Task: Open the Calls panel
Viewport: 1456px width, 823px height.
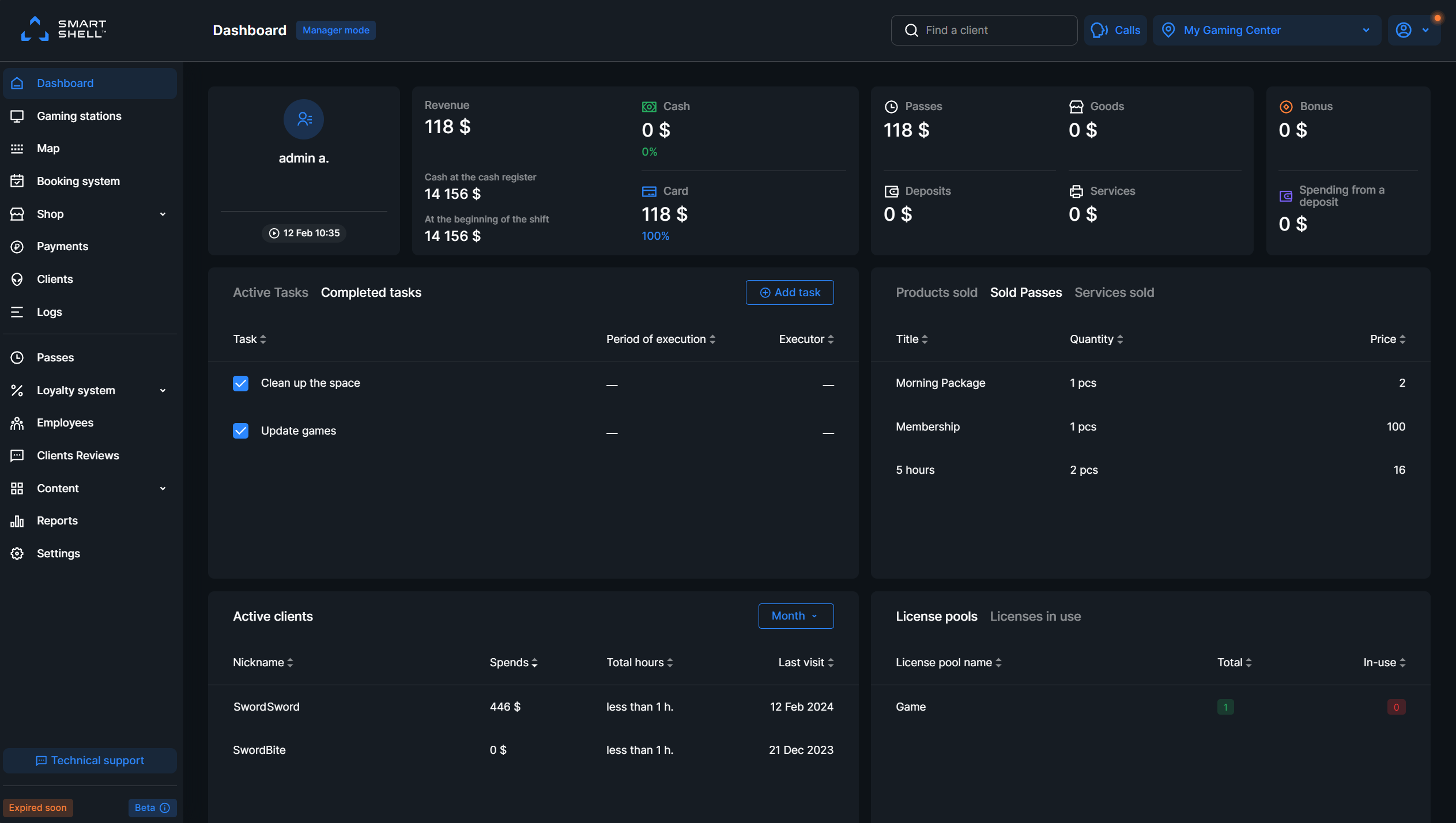Action: pos(1115,30)
